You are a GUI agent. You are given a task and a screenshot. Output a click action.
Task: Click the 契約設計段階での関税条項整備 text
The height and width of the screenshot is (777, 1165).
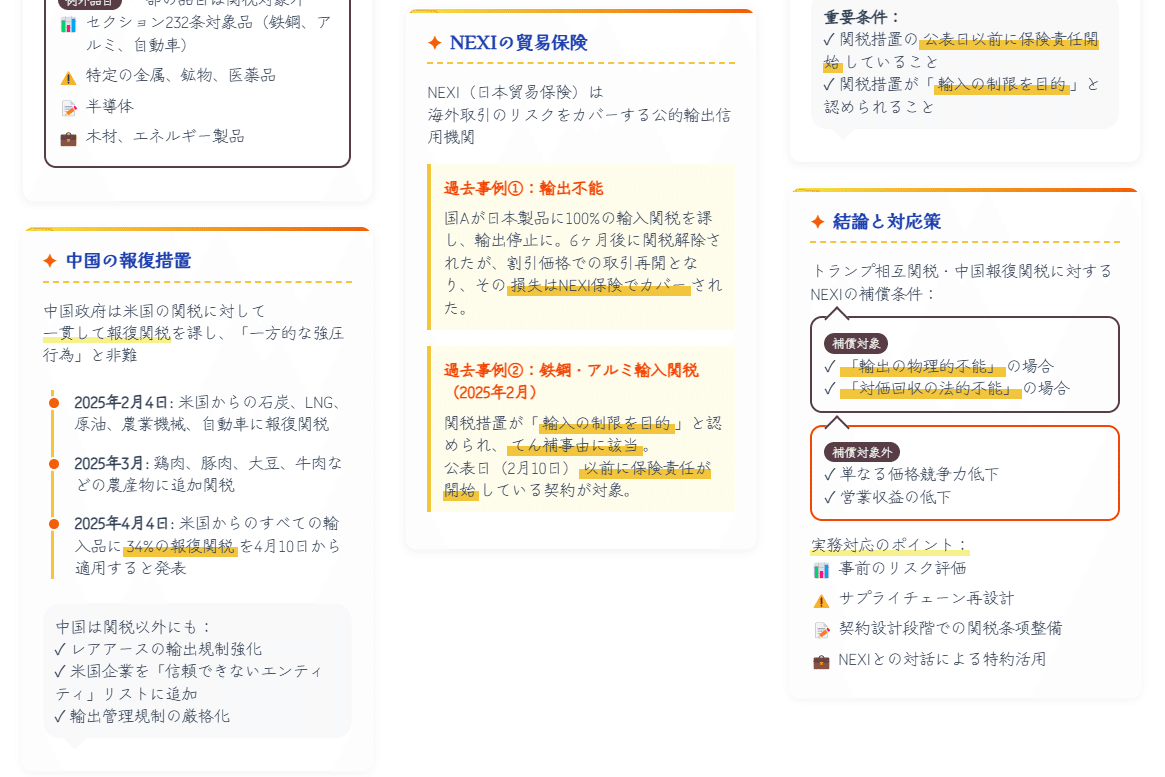(x=950, y=628)
